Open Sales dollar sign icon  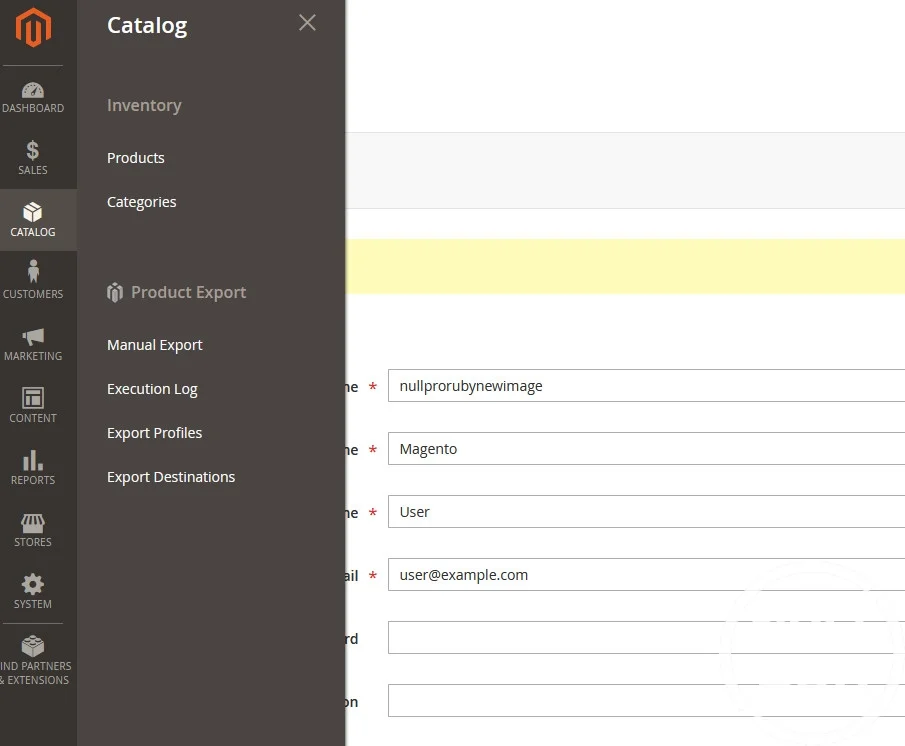(x=33, y=152)
